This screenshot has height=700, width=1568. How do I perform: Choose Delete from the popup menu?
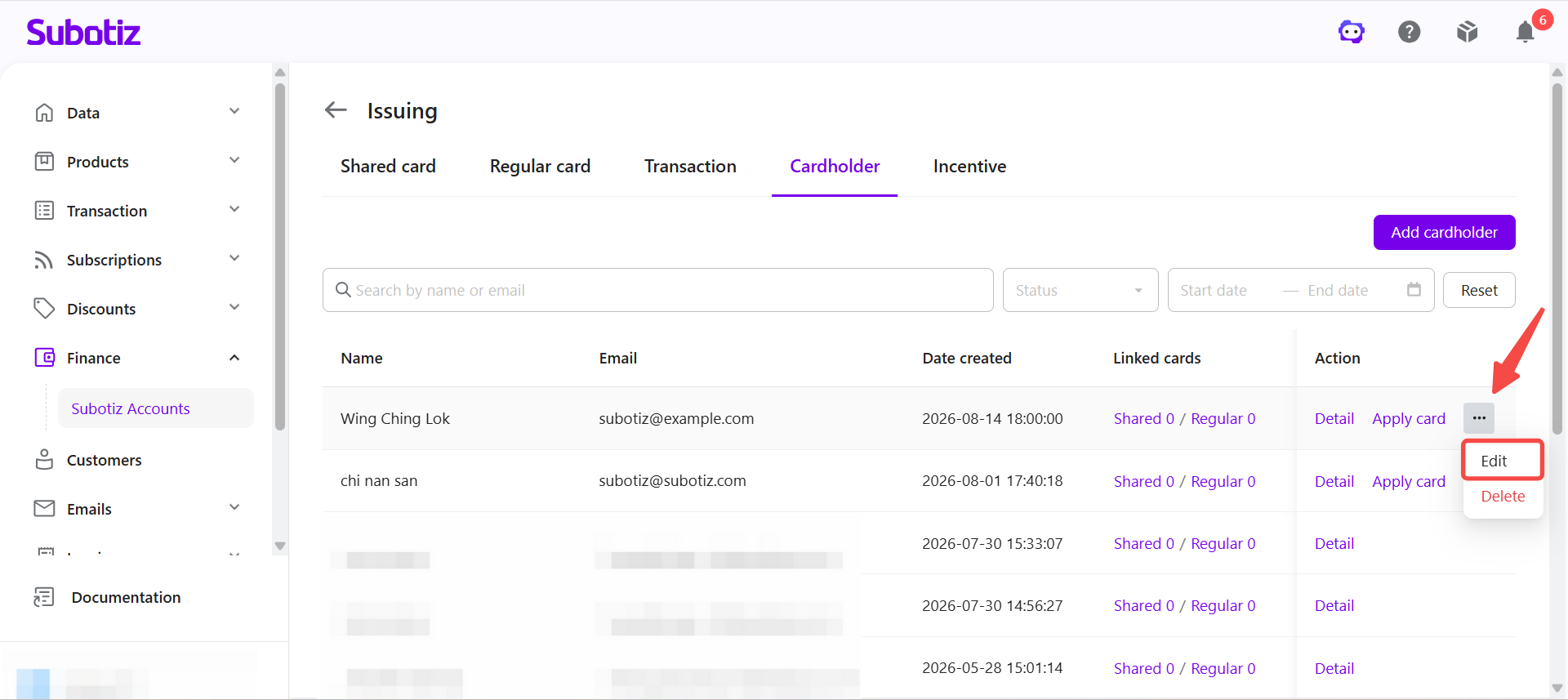1503,497
